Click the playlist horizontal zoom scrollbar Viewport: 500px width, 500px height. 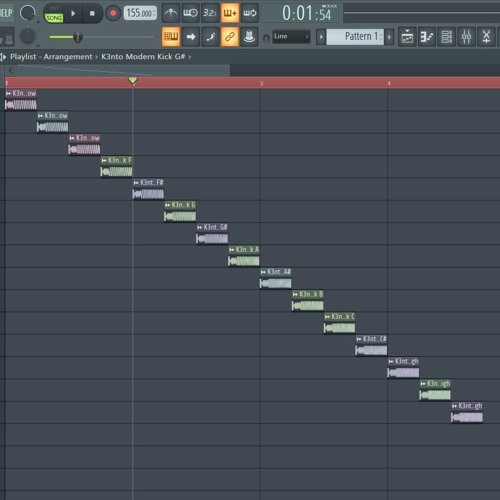point(123,70)
